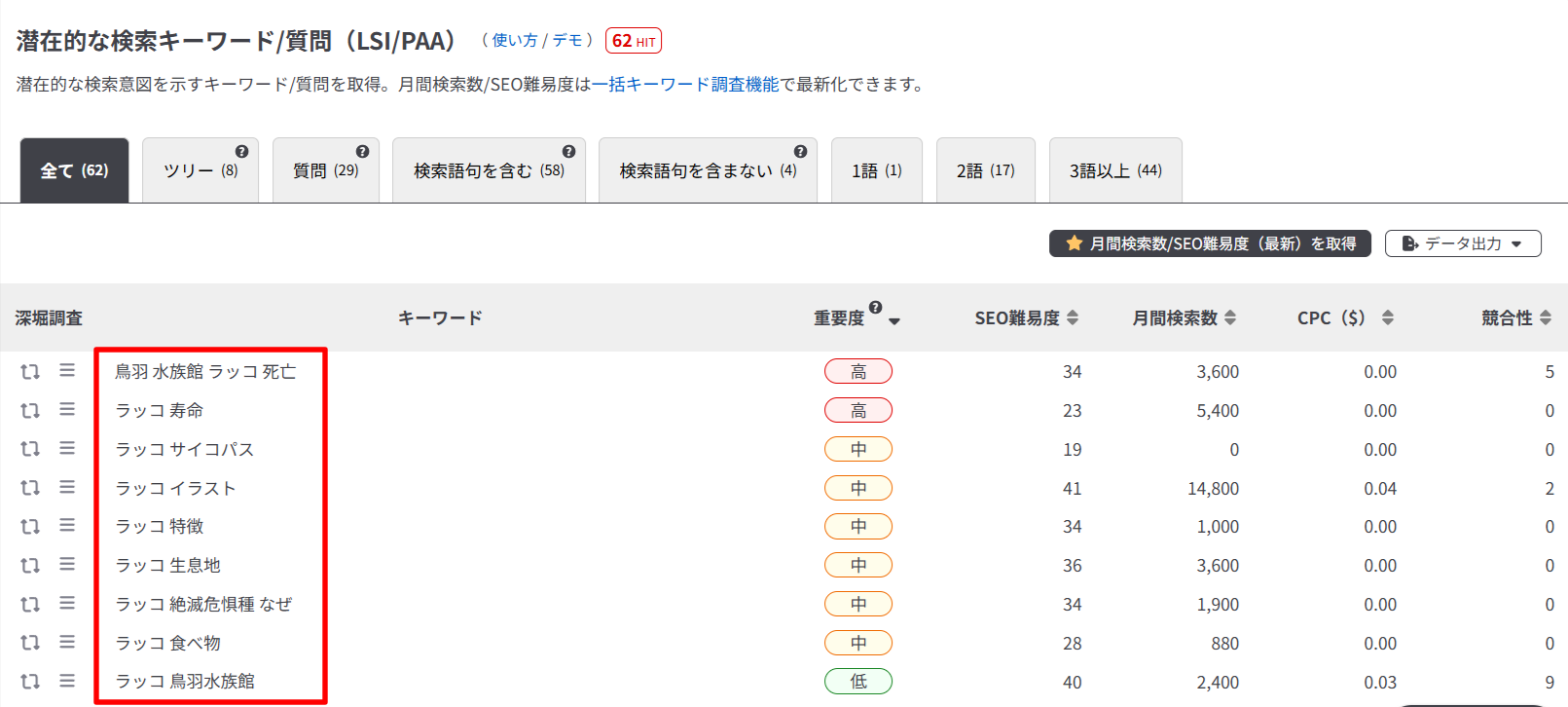Screen dimensions: 1568x707
Task: Open the list menu icon for ラッコ イラスト
Action: 67,487
